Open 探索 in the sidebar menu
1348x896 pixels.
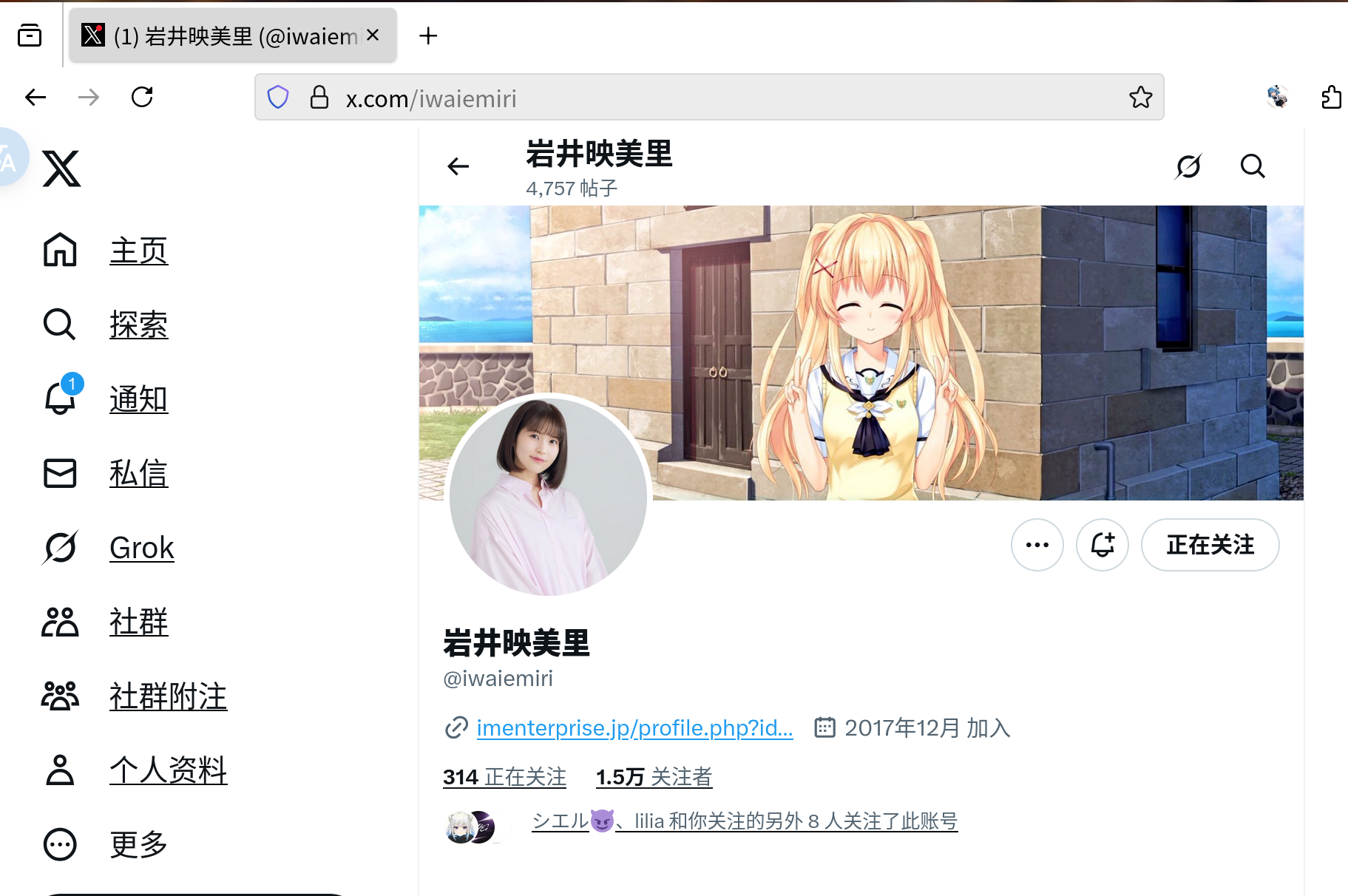139,325
